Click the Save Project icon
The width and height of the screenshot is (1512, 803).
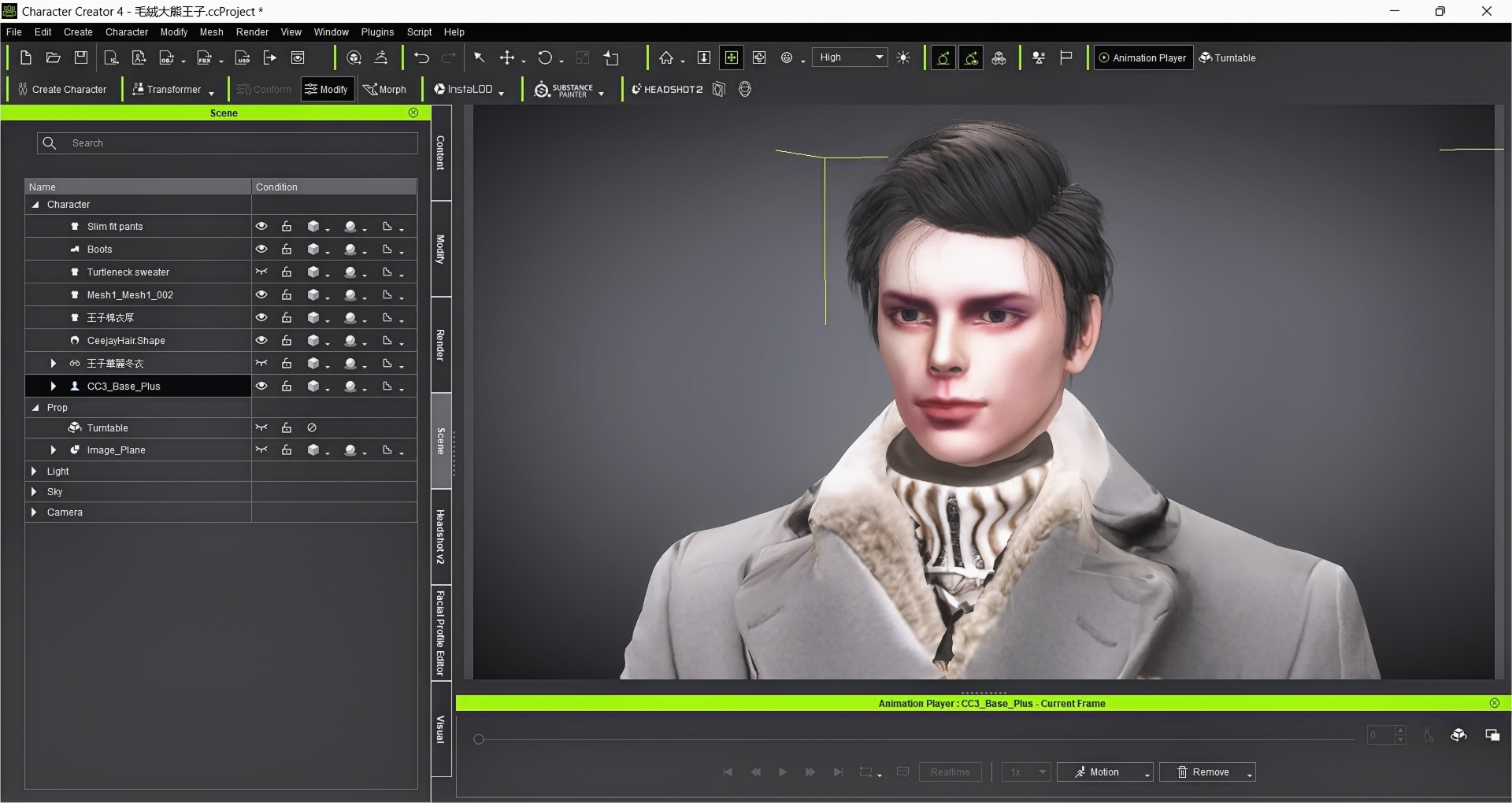coord(80,57)
